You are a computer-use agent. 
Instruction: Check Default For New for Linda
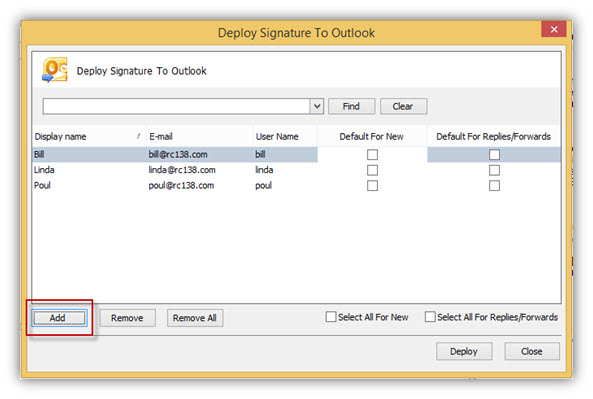point(372,170)
